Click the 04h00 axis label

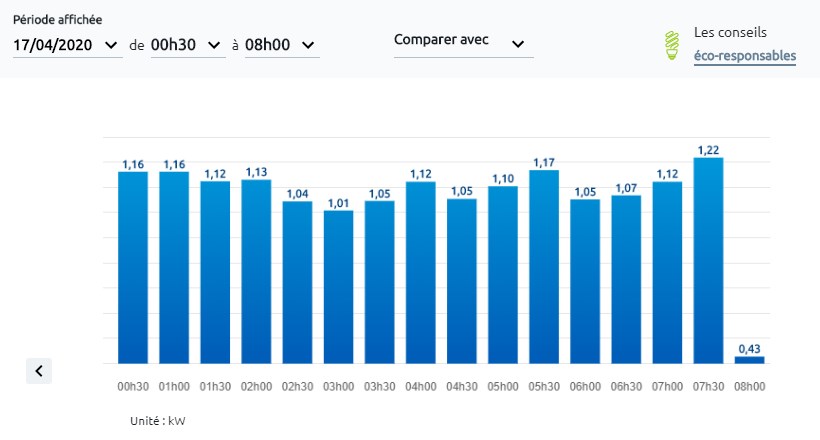(x=420, y=387)
